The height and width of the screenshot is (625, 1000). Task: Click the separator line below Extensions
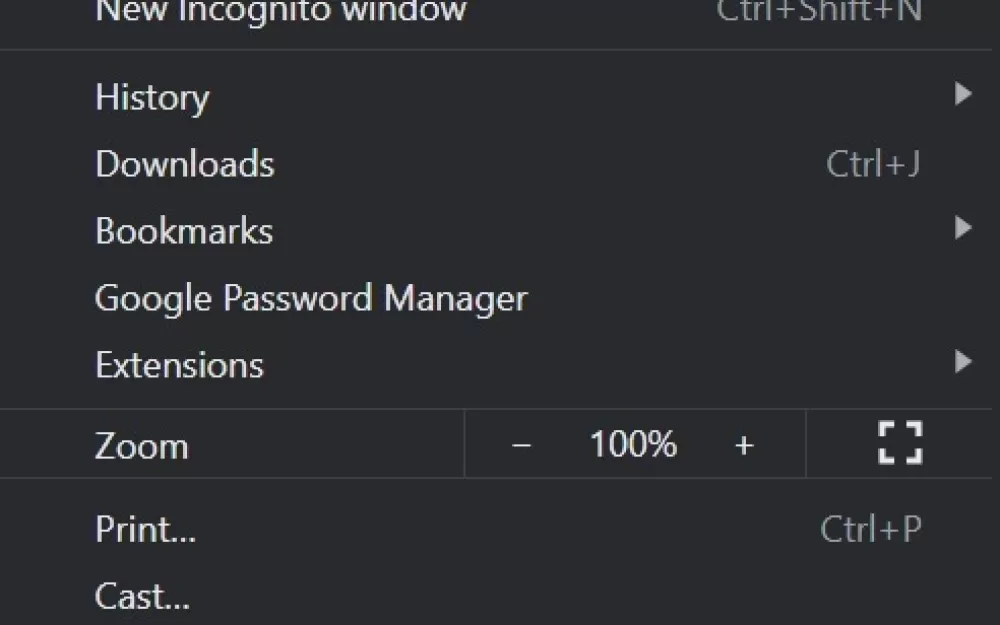(496, 409)
